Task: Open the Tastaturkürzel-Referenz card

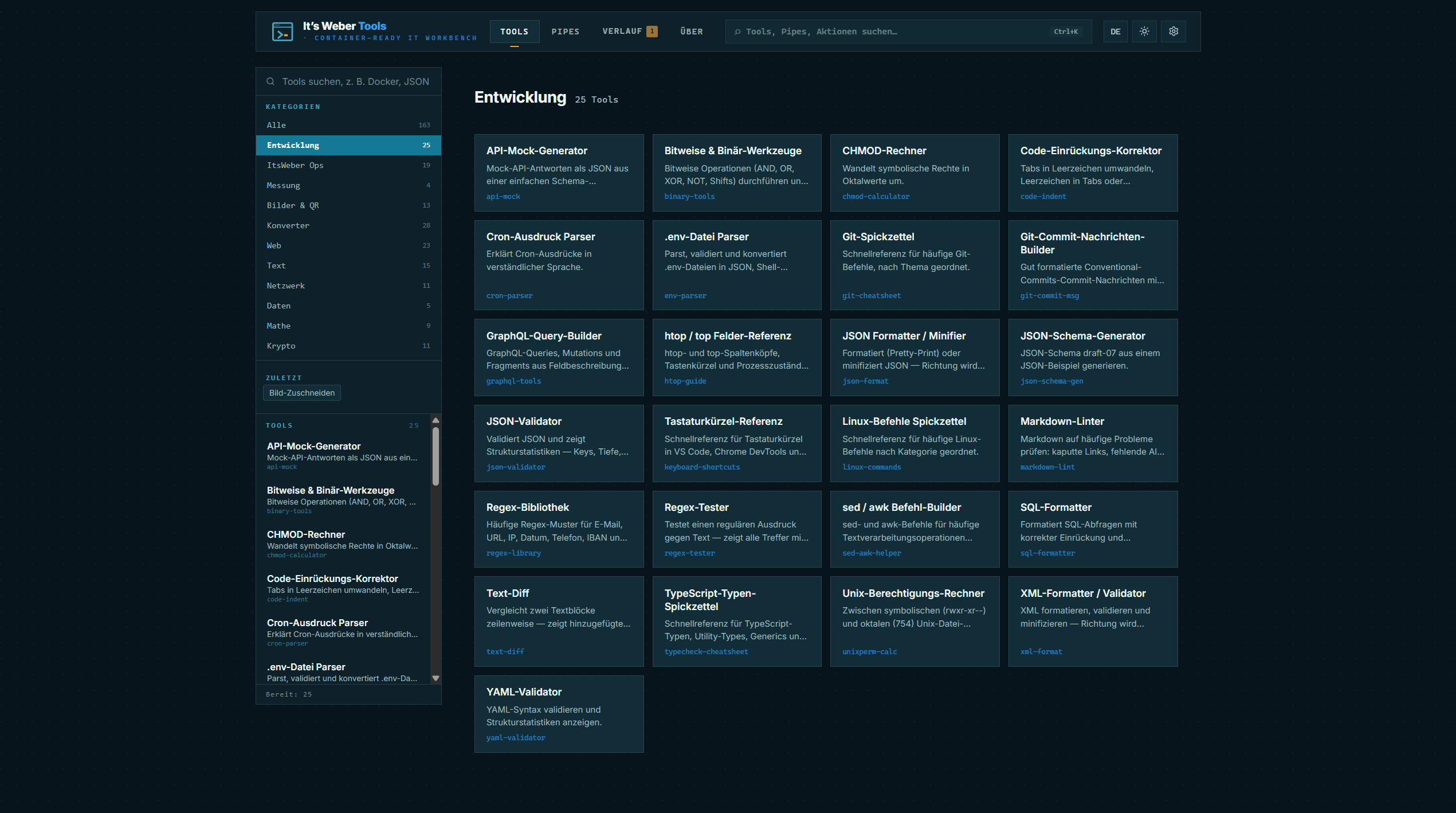Action: (737, 443)
